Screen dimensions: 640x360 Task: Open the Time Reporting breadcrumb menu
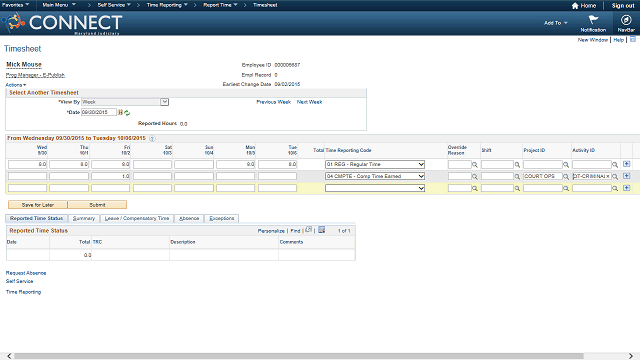click(167, 5)
